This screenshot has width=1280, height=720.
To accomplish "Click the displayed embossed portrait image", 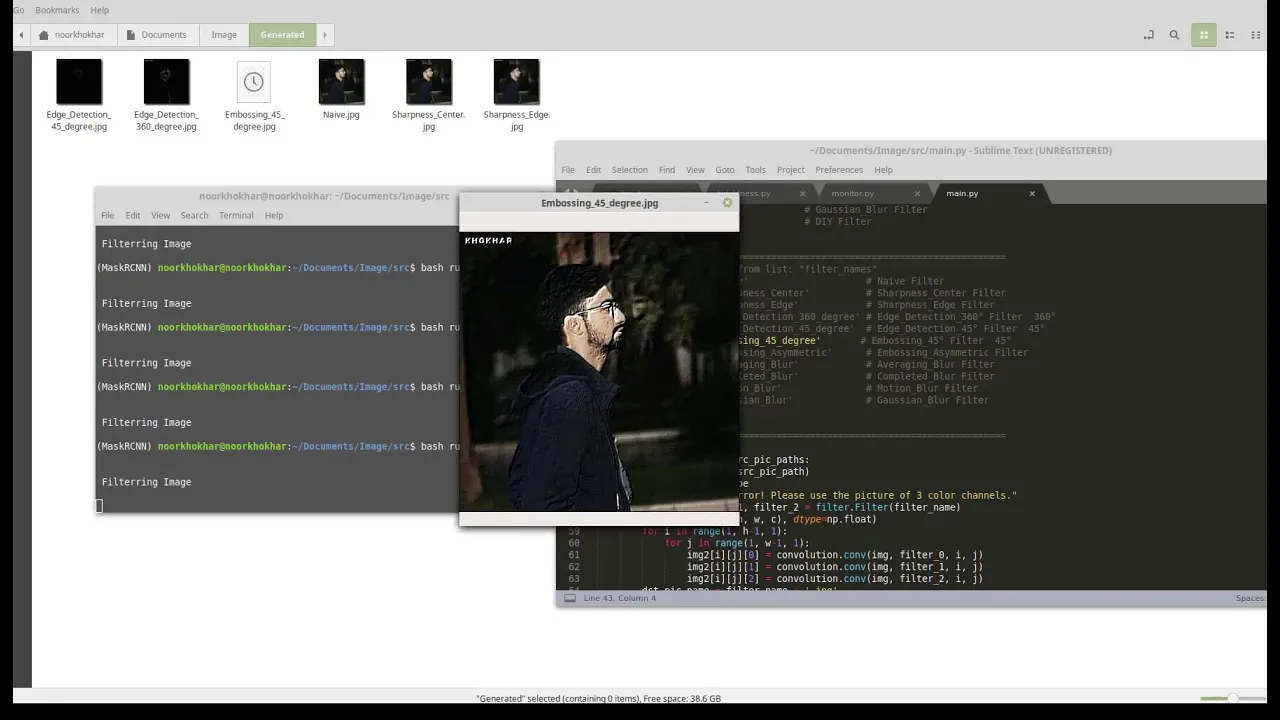I will point(599,371).
